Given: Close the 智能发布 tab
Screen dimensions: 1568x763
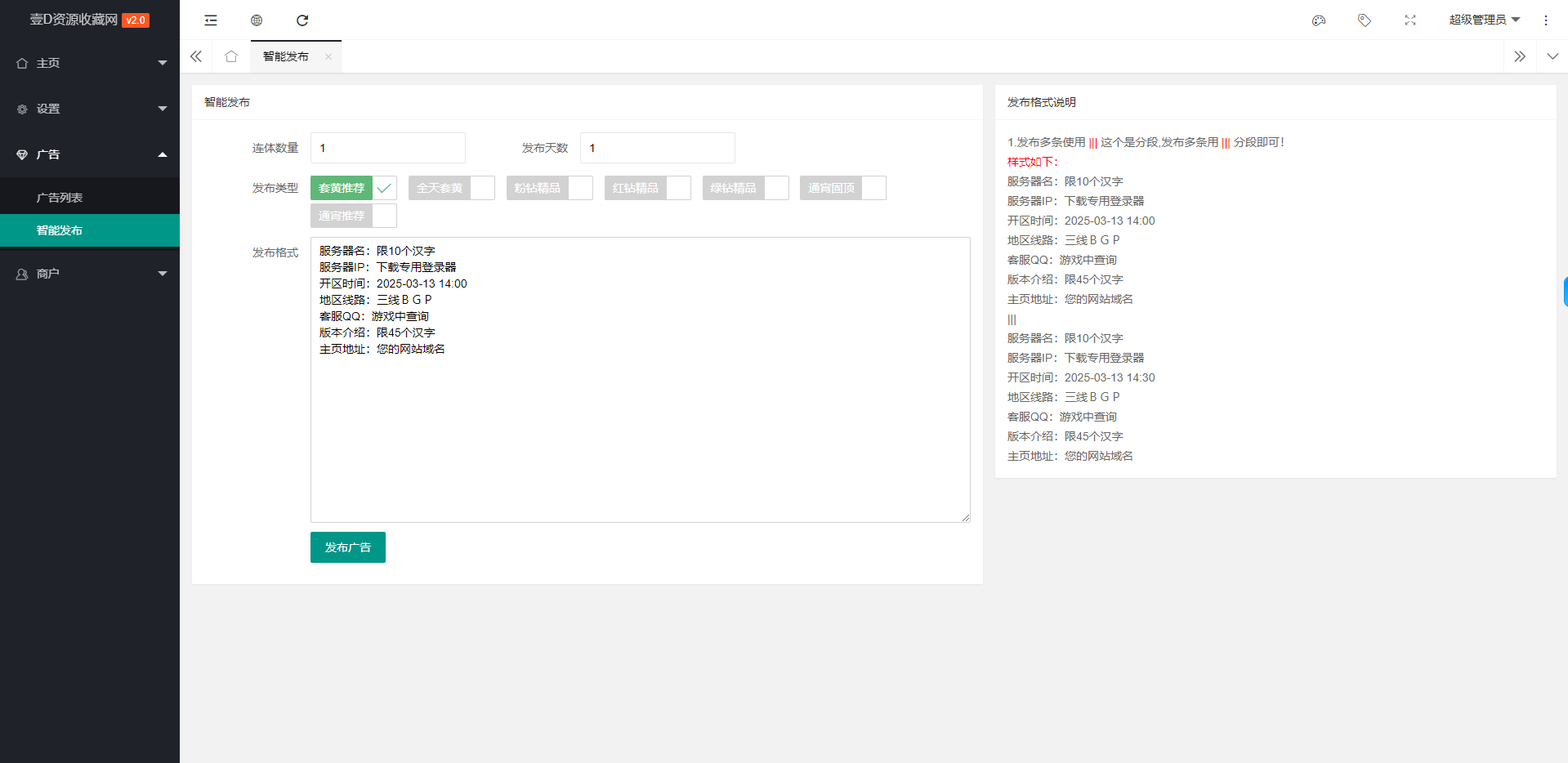Looking at the screenshot, I should [x=328, y=56].
